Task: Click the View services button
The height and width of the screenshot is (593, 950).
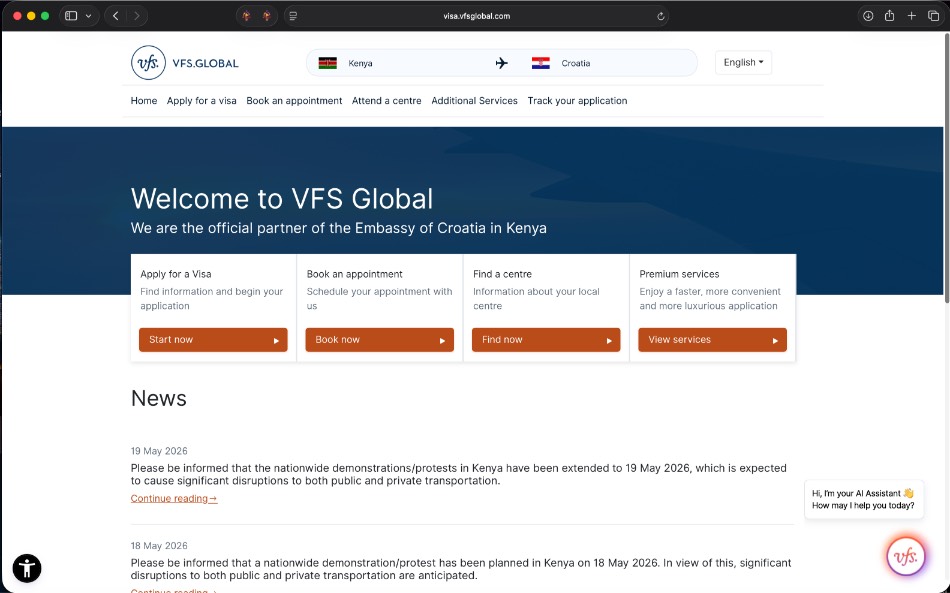Action: tap(712, 340)
